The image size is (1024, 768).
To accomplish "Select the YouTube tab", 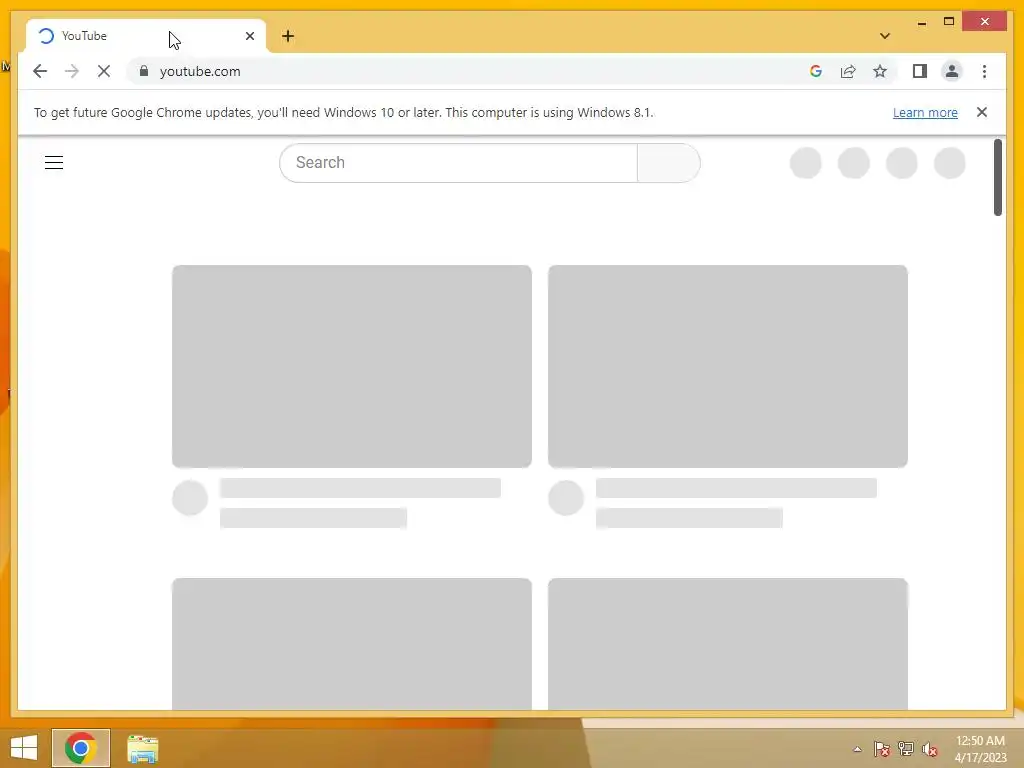I will pos(146,36).
